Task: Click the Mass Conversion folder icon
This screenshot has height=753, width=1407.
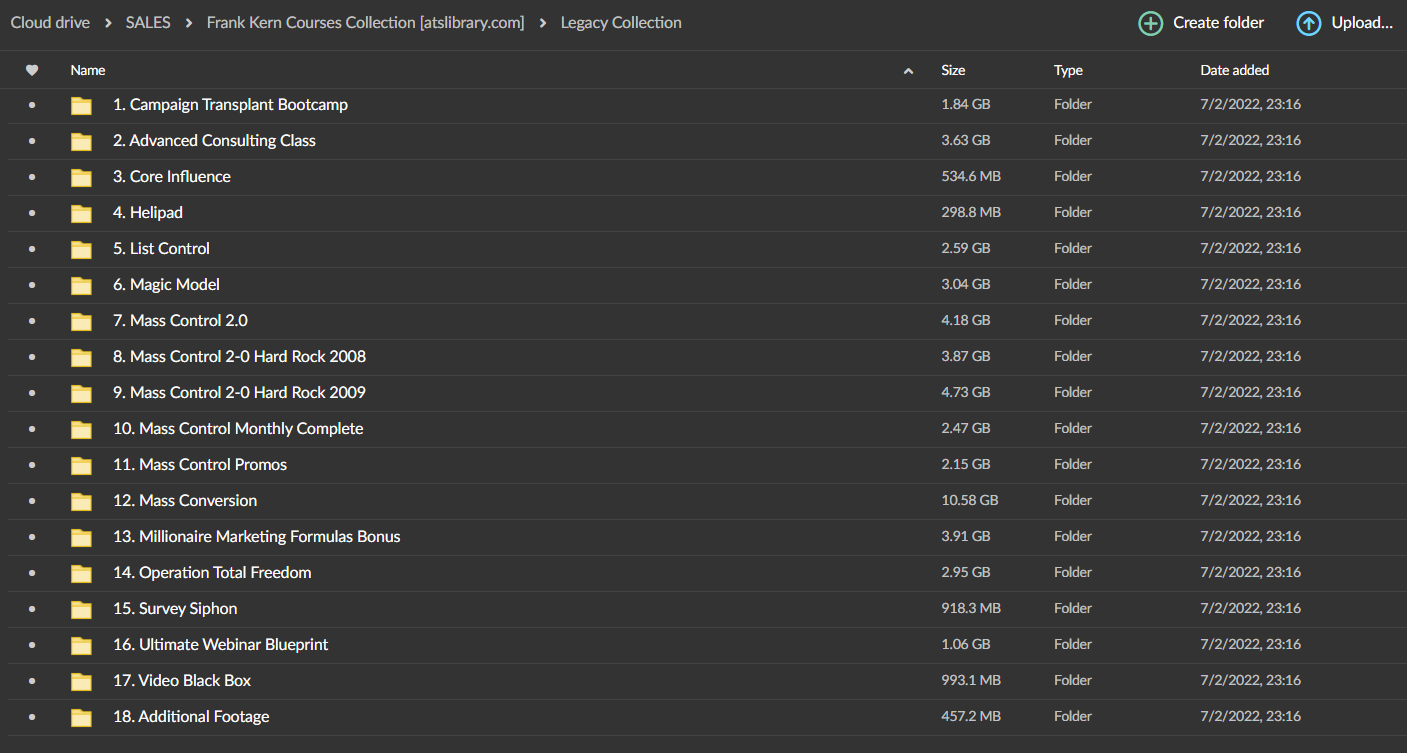Action: tap(81, 500)
